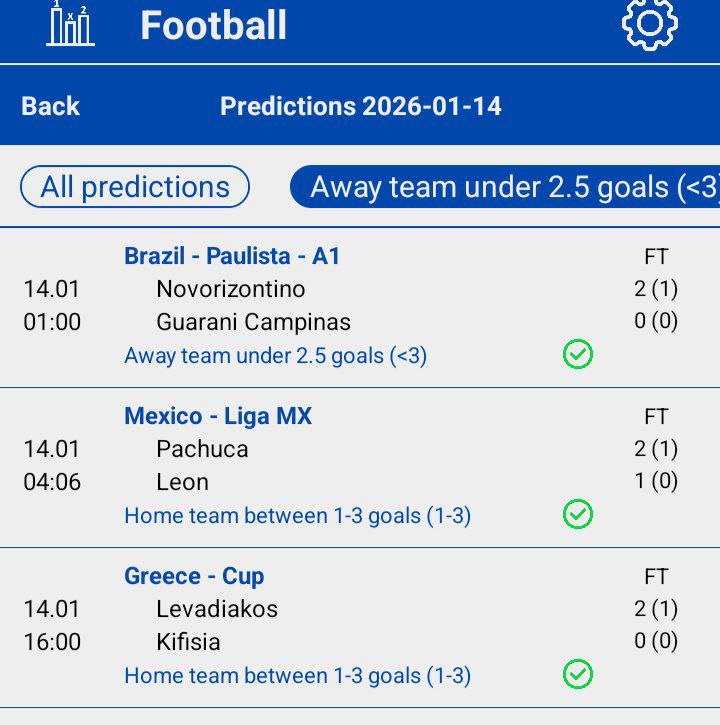
Task: Click green checkmark for Pachuca match
Action: (x=578, y=514)
